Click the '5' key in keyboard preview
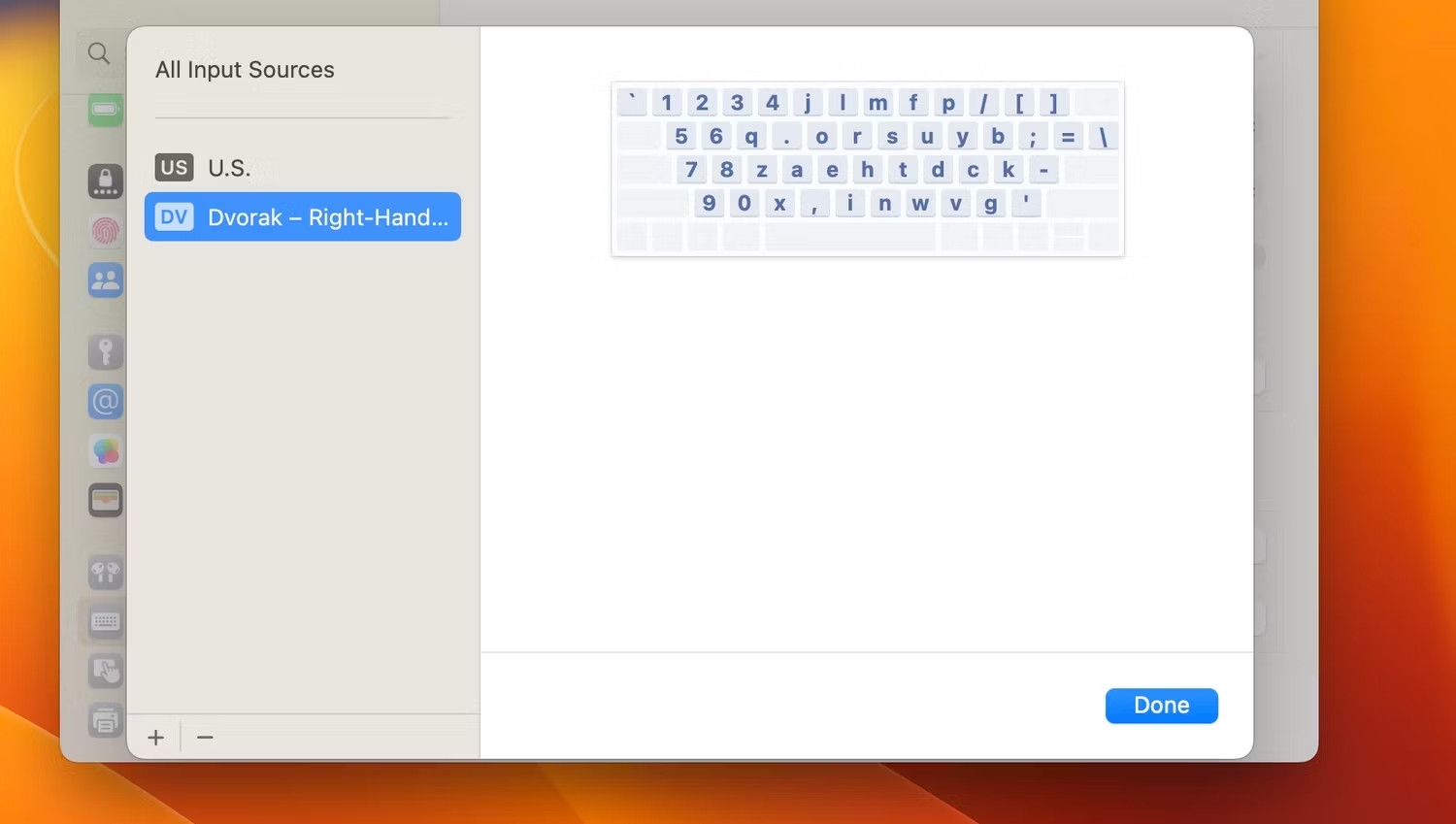 tap(681, 136)
